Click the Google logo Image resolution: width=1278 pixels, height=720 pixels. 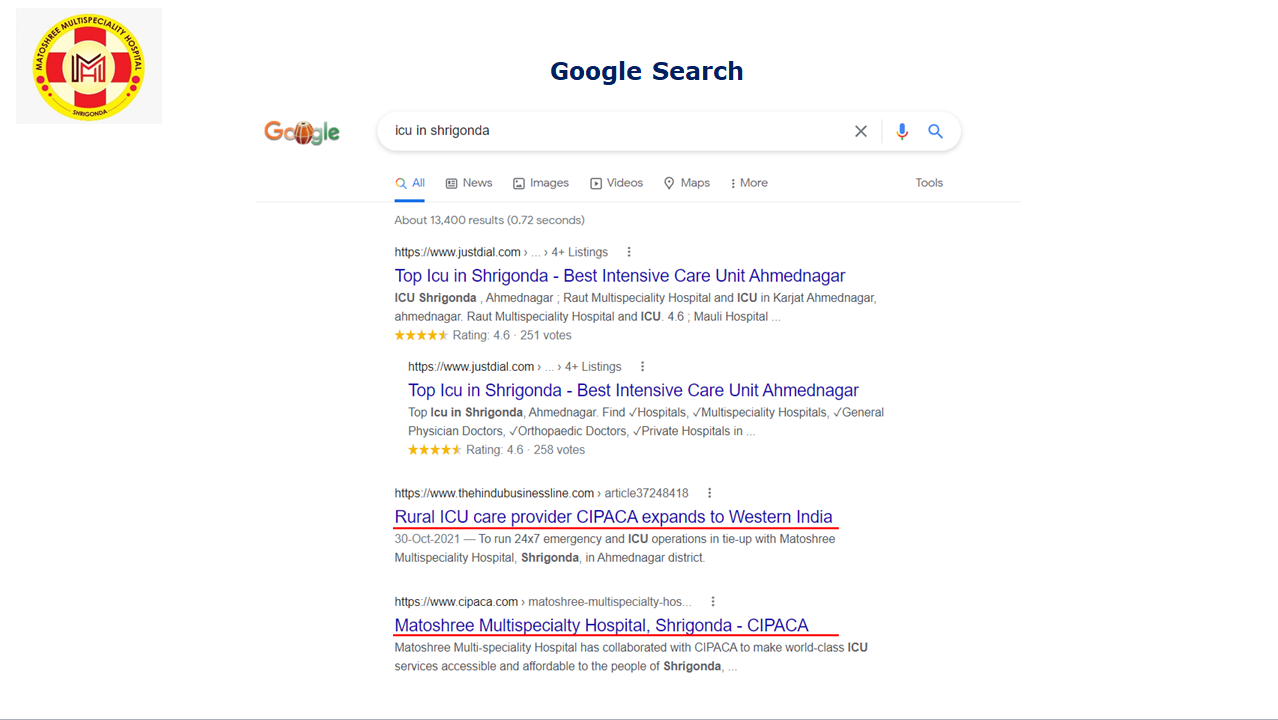tap(302, 132)
